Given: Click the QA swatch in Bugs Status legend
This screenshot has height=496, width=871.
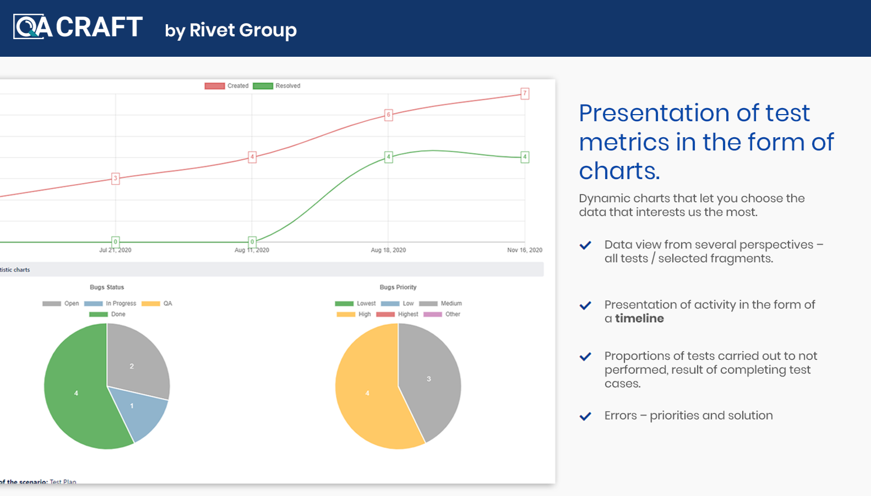Looking at the screenshot, I should tap(151, 303).
